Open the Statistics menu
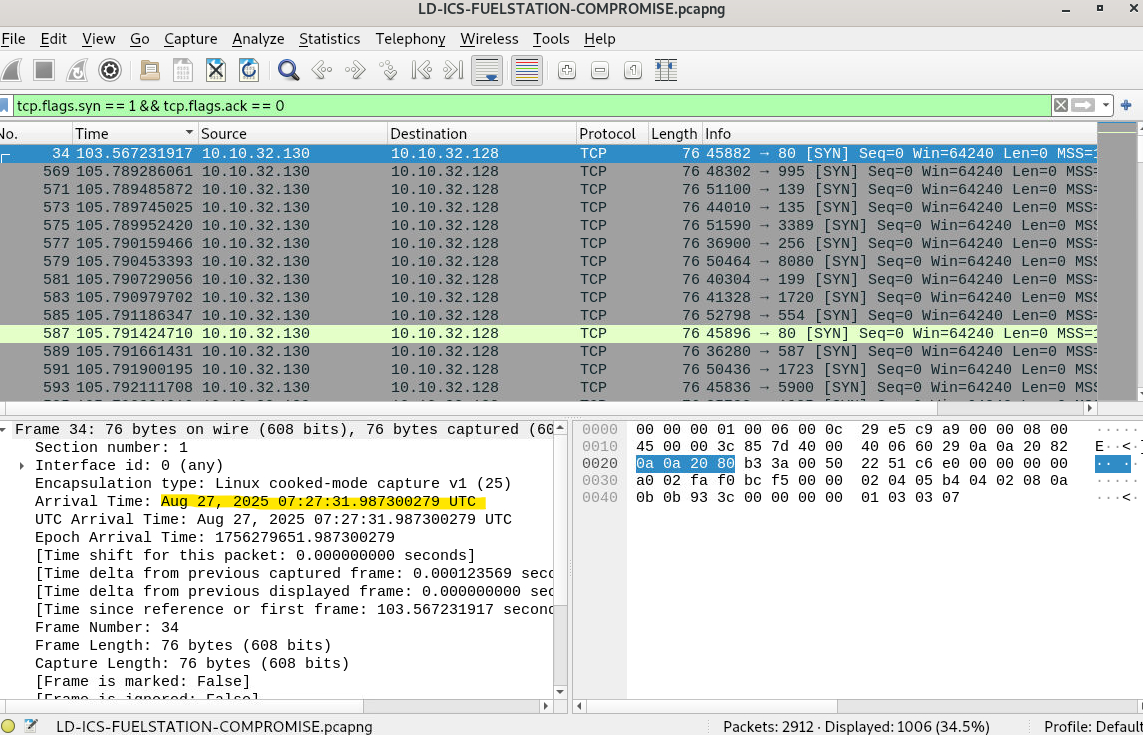Screen dimensions: 1143x735 click(329, 39)
